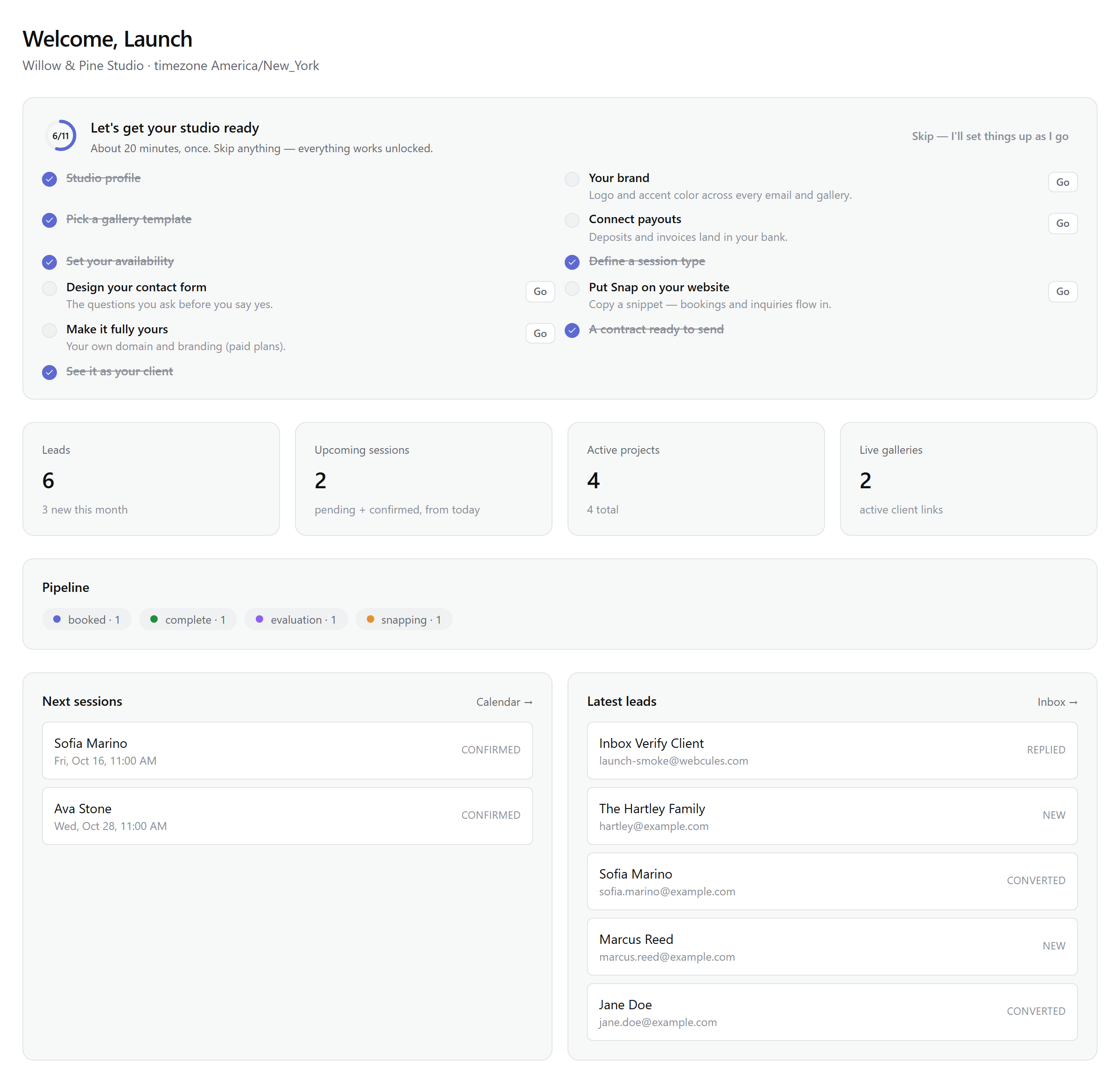Click the Set your availability title
This screenshot has height=1083, width=1120.
point(120,261)
